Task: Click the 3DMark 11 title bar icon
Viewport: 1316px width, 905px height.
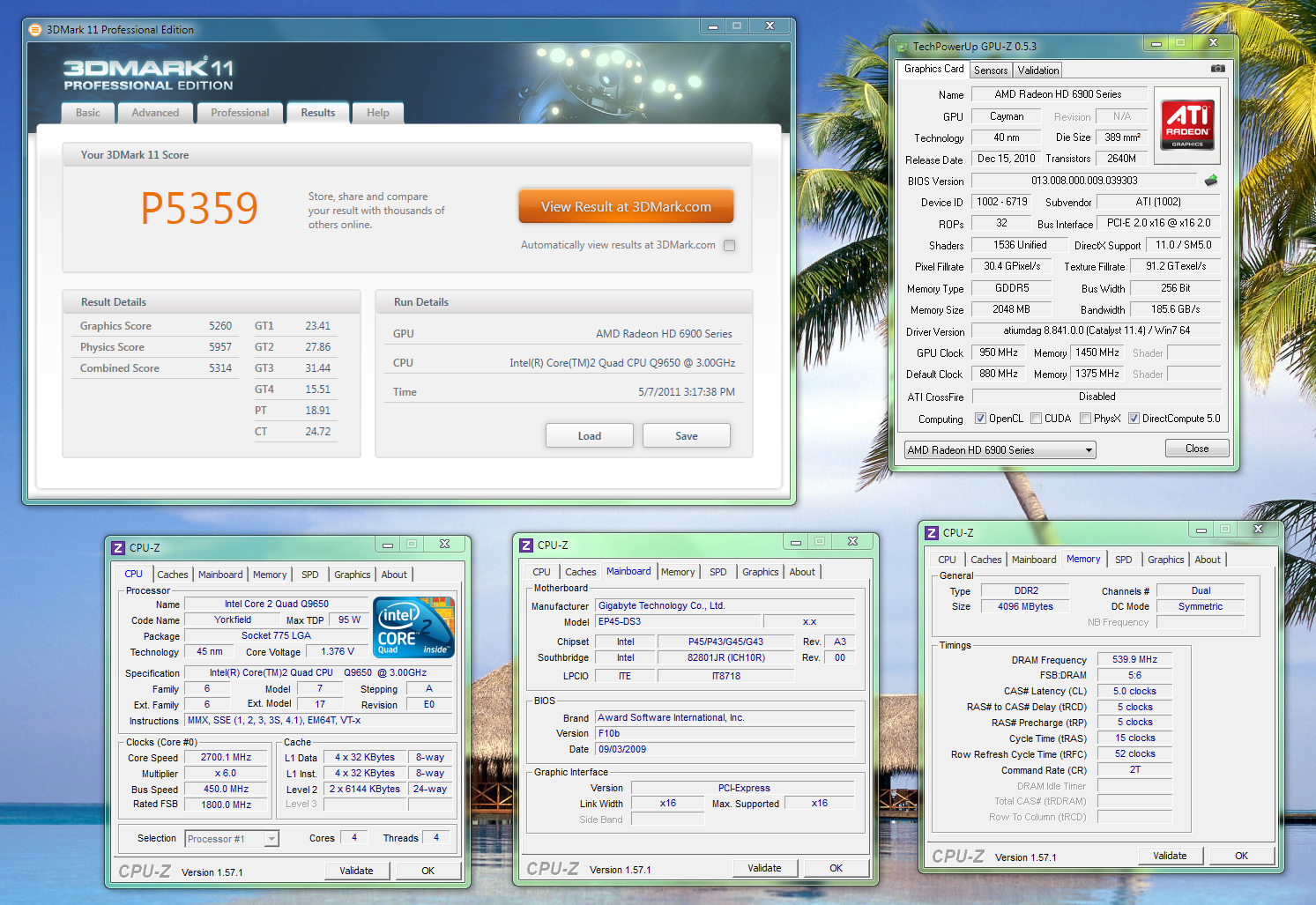Action: click(35, 29)
